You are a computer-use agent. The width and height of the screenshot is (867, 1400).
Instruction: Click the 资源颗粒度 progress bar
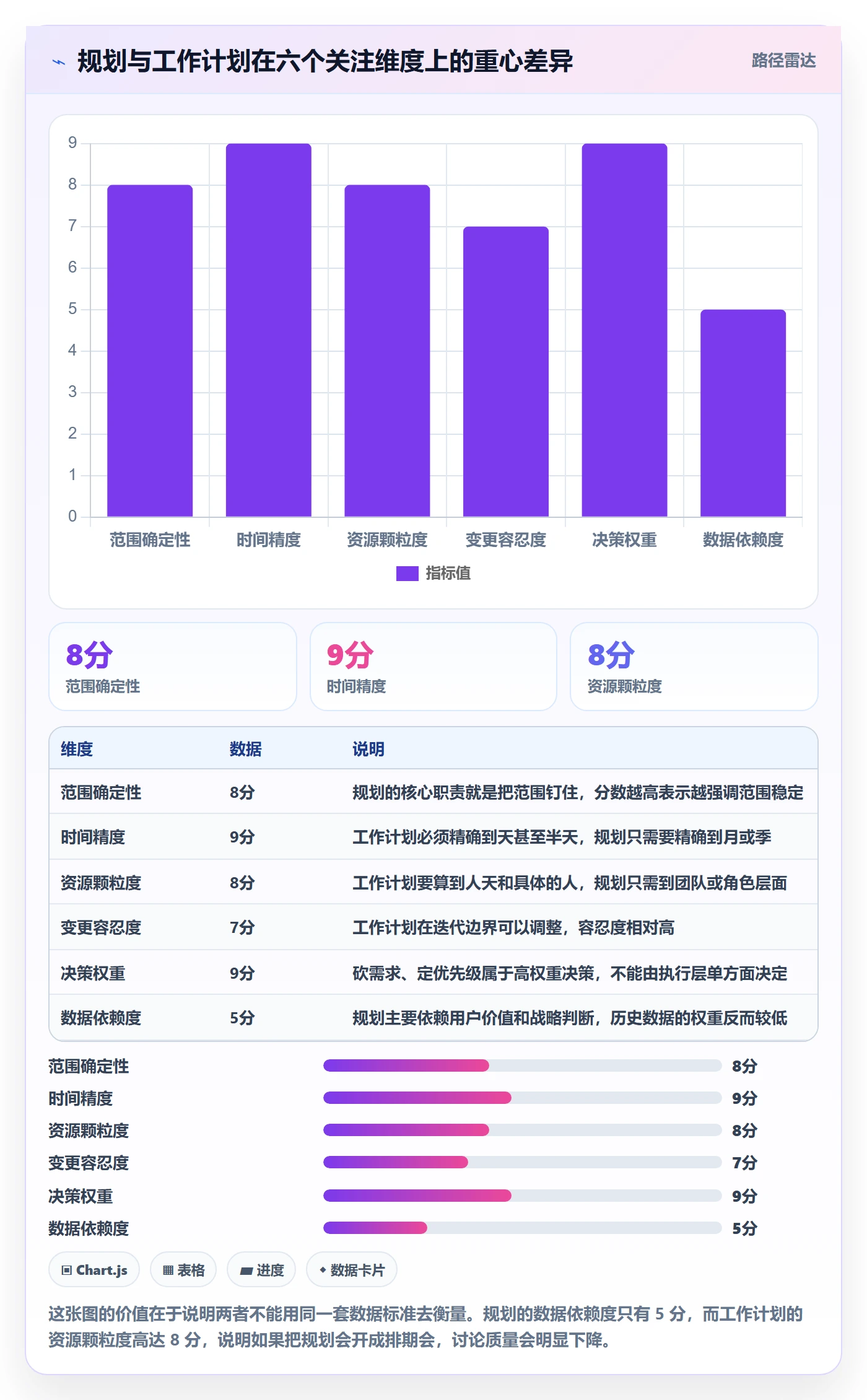coord(523,1130)
